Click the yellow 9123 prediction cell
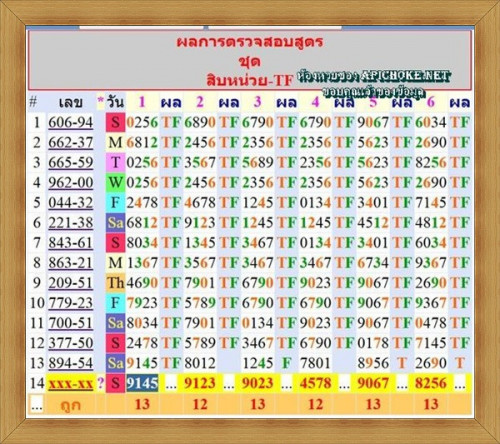 tap(200, 383)
